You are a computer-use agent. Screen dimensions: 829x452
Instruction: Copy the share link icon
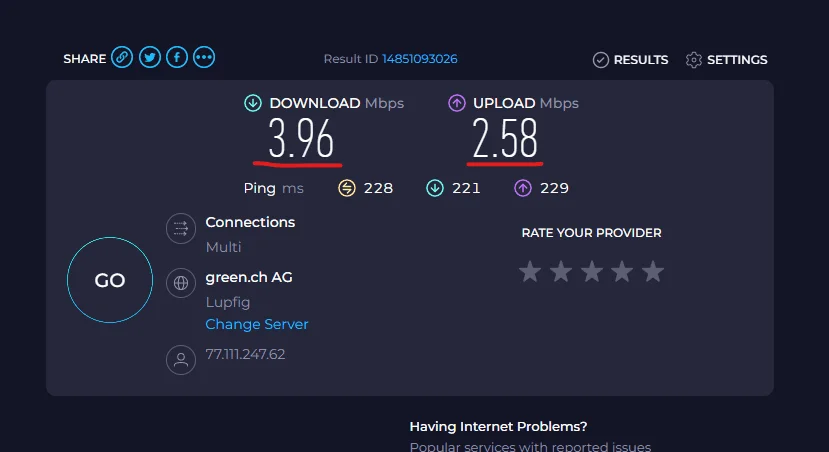(x=122, y=57)
